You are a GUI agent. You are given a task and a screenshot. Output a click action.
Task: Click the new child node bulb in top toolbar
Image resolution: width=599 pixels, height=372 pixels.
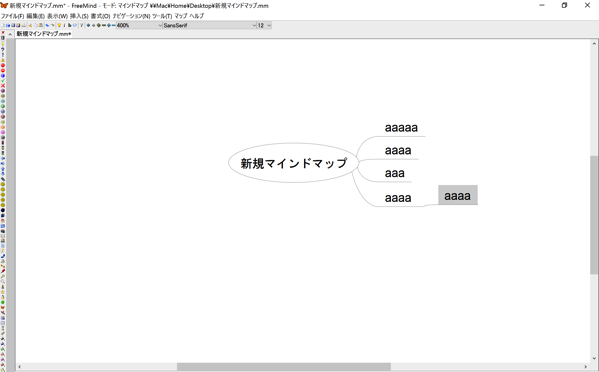[x=59, y=25]
